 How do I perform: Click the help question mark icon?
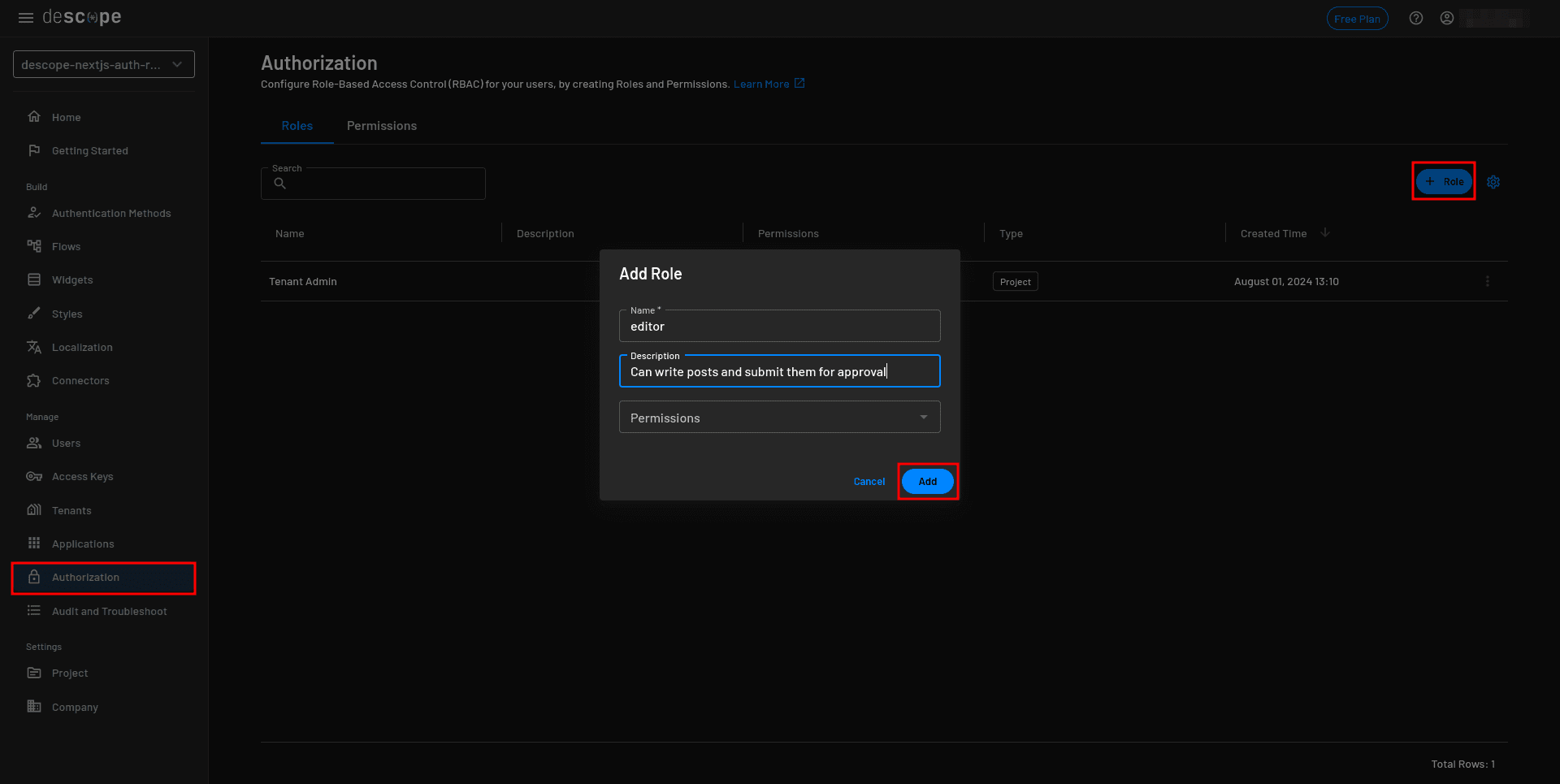tap(1416, 18)
